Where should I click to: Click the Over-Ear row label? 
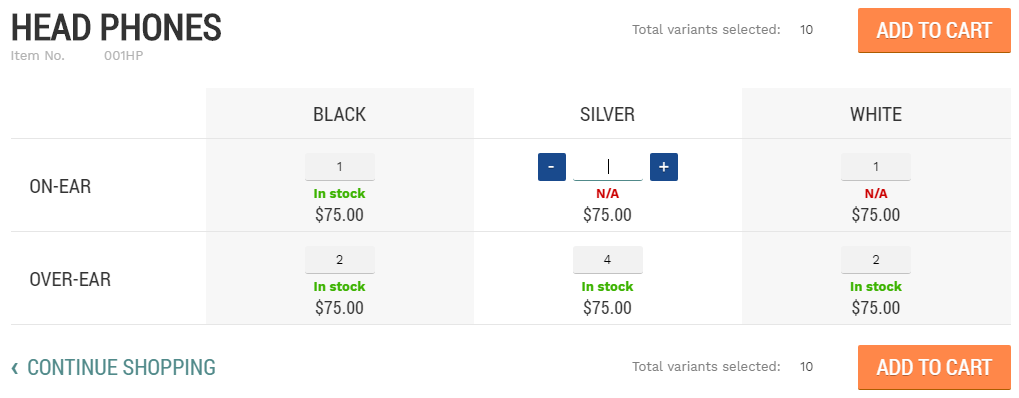pyautogui.click(x=70, y=280)
